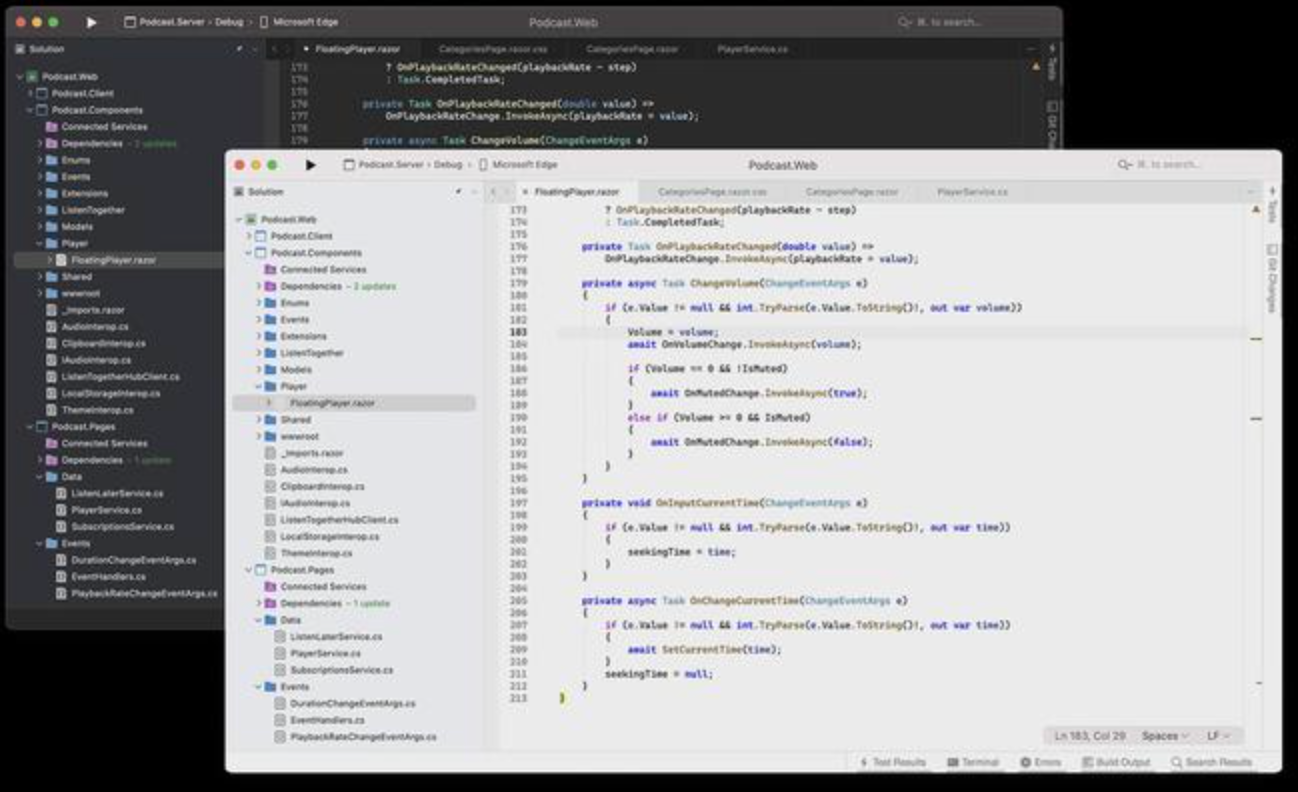Collapse Podcast.Pages project in light window
Viewport: 1298px width, 792px height.
point(248,570)
